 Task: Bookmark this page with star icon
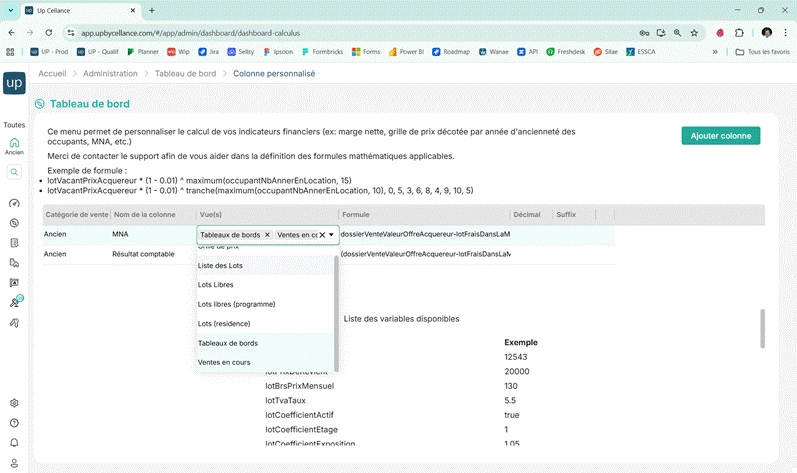[x=694, y=33]
